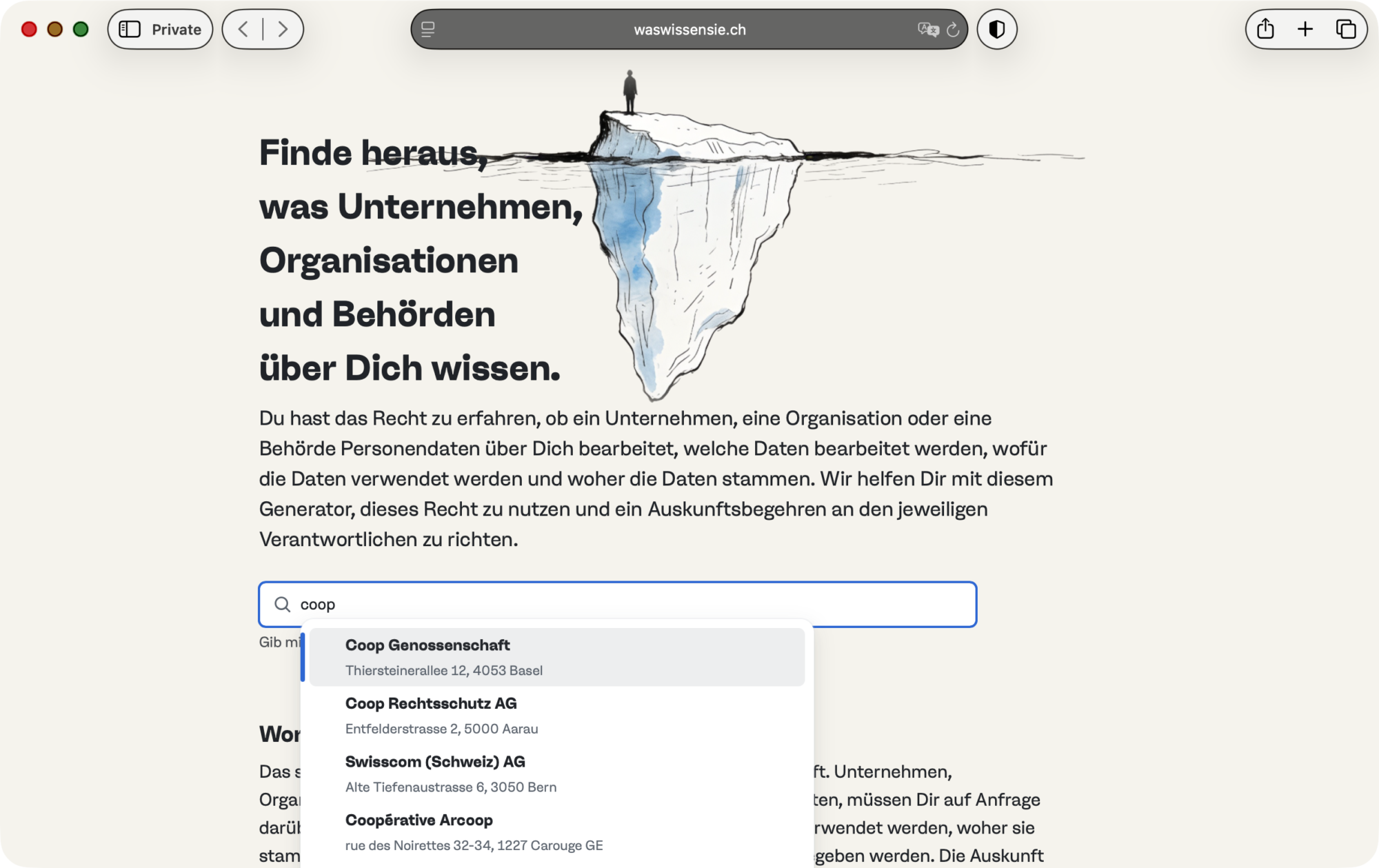Open the Share menu icon

pyautogui.click(x=1265, y=29)
